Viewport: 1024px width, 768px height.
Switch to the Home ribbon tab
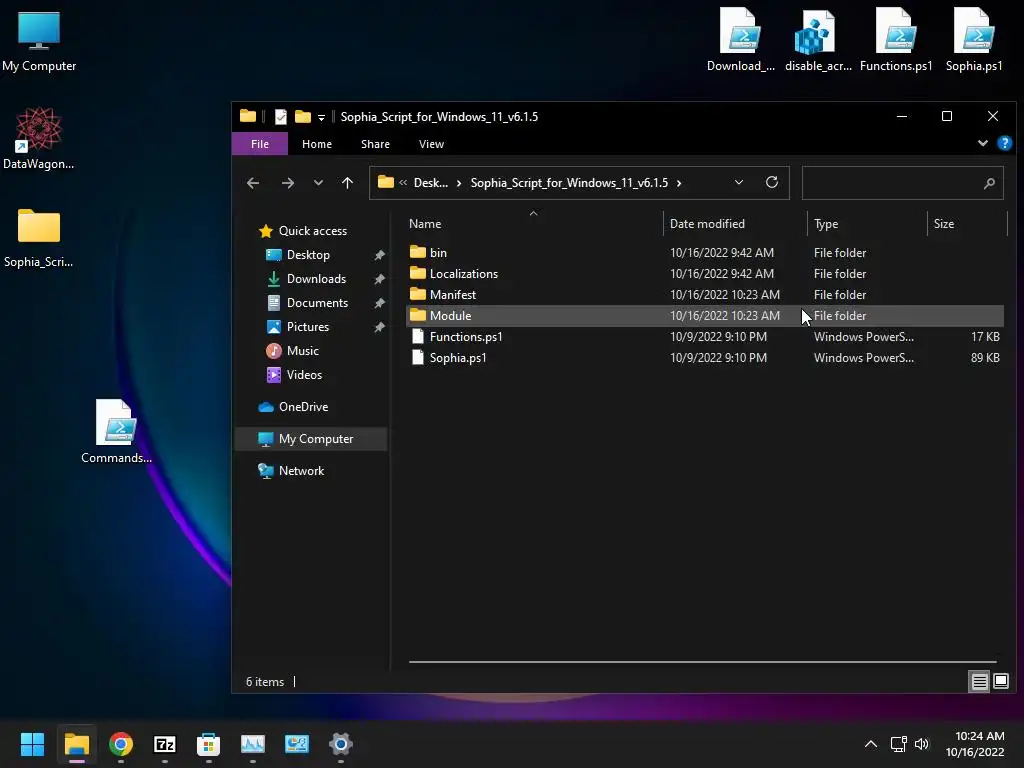(x=317, y=144)
